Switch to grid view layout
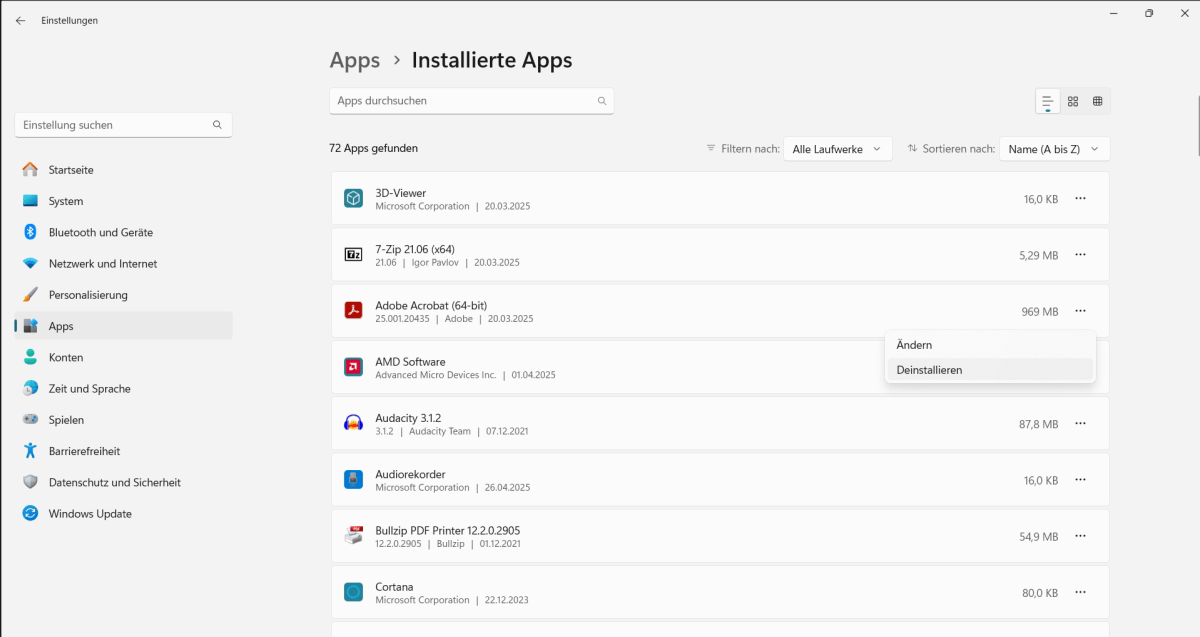 [1073, 101]
